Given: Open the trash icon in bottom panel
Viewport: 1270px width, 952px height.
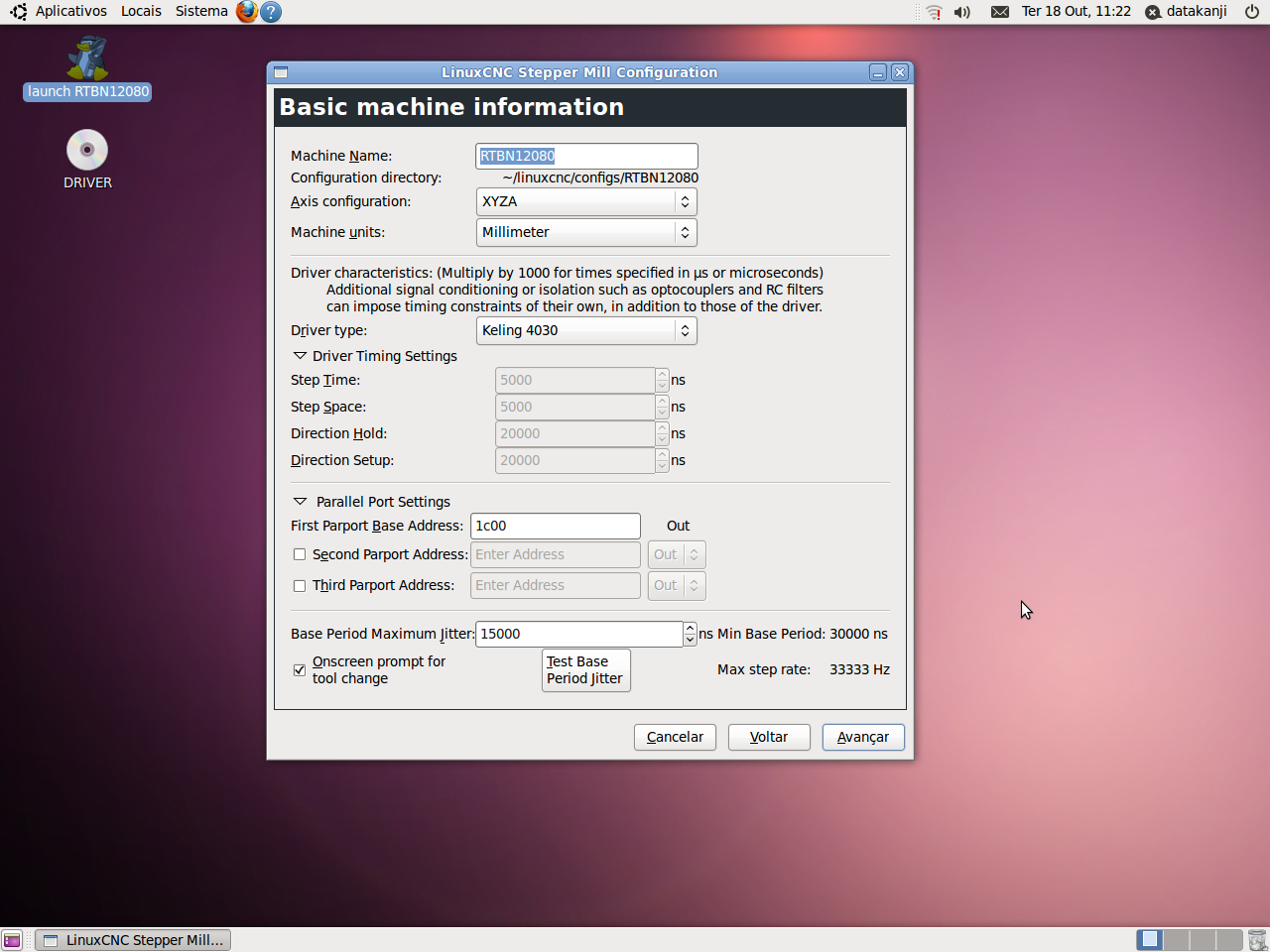Looking at the screenshot, I should [x=1257, y=940].
